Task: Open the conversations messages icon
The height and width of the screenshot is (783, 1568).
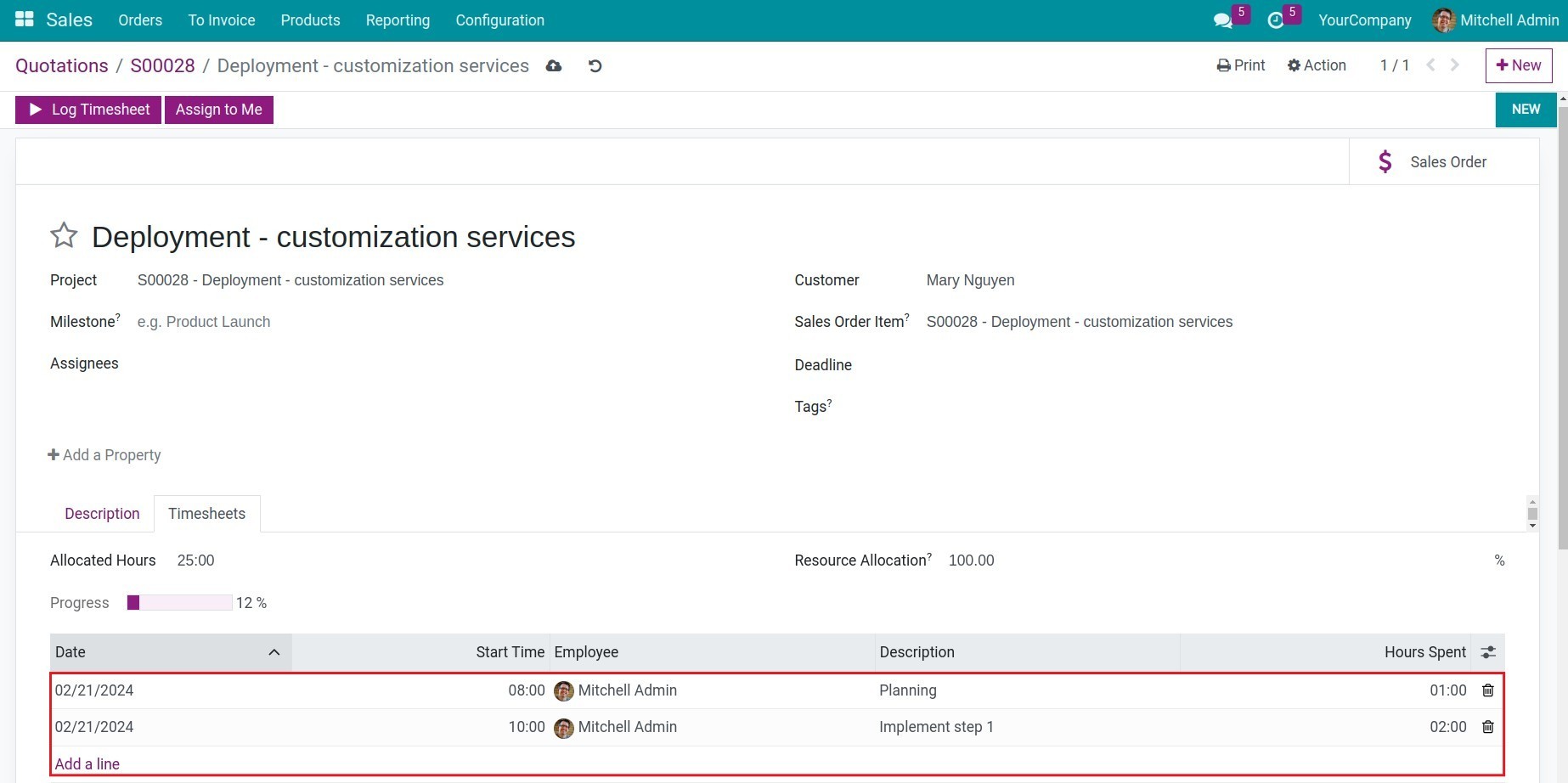Action: pyautogui.click(x=1223, y=20)
